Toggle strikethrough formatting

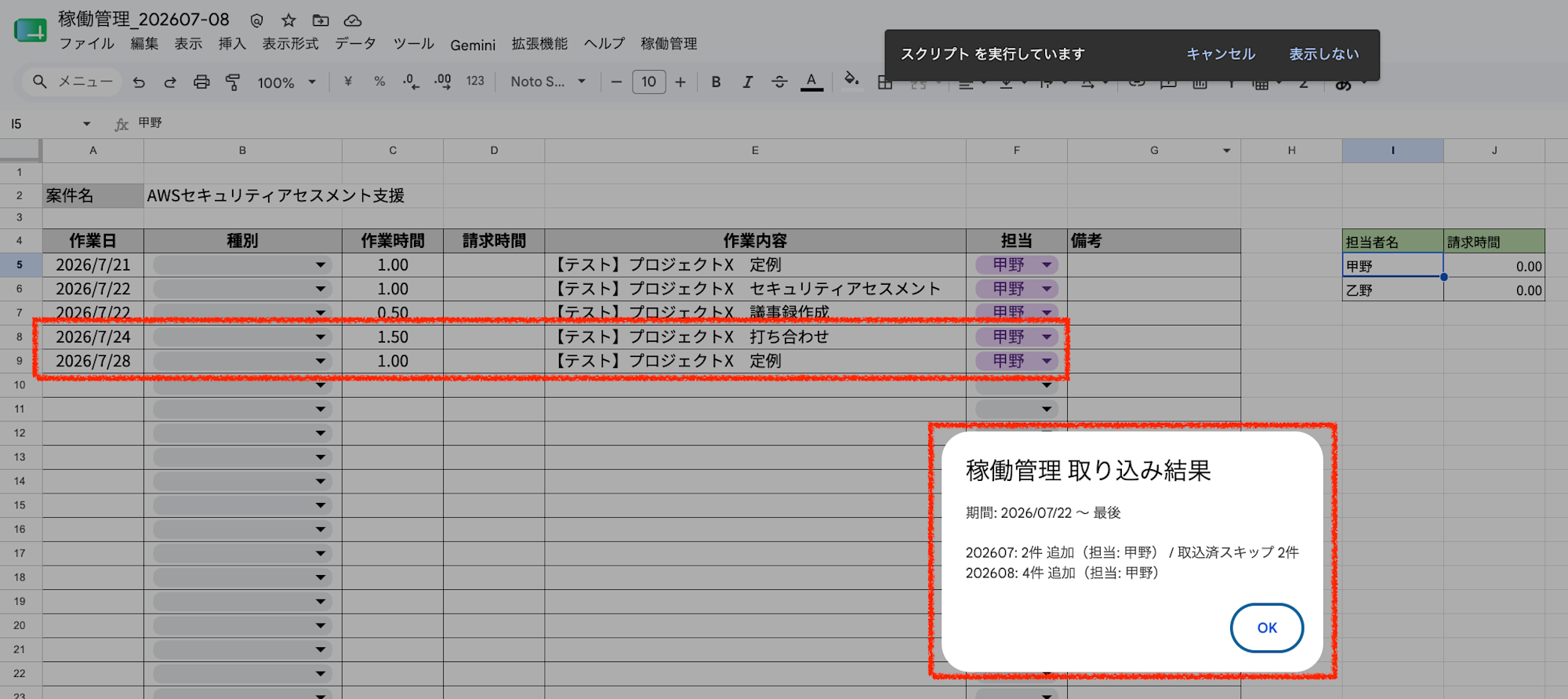pos(779,82)
